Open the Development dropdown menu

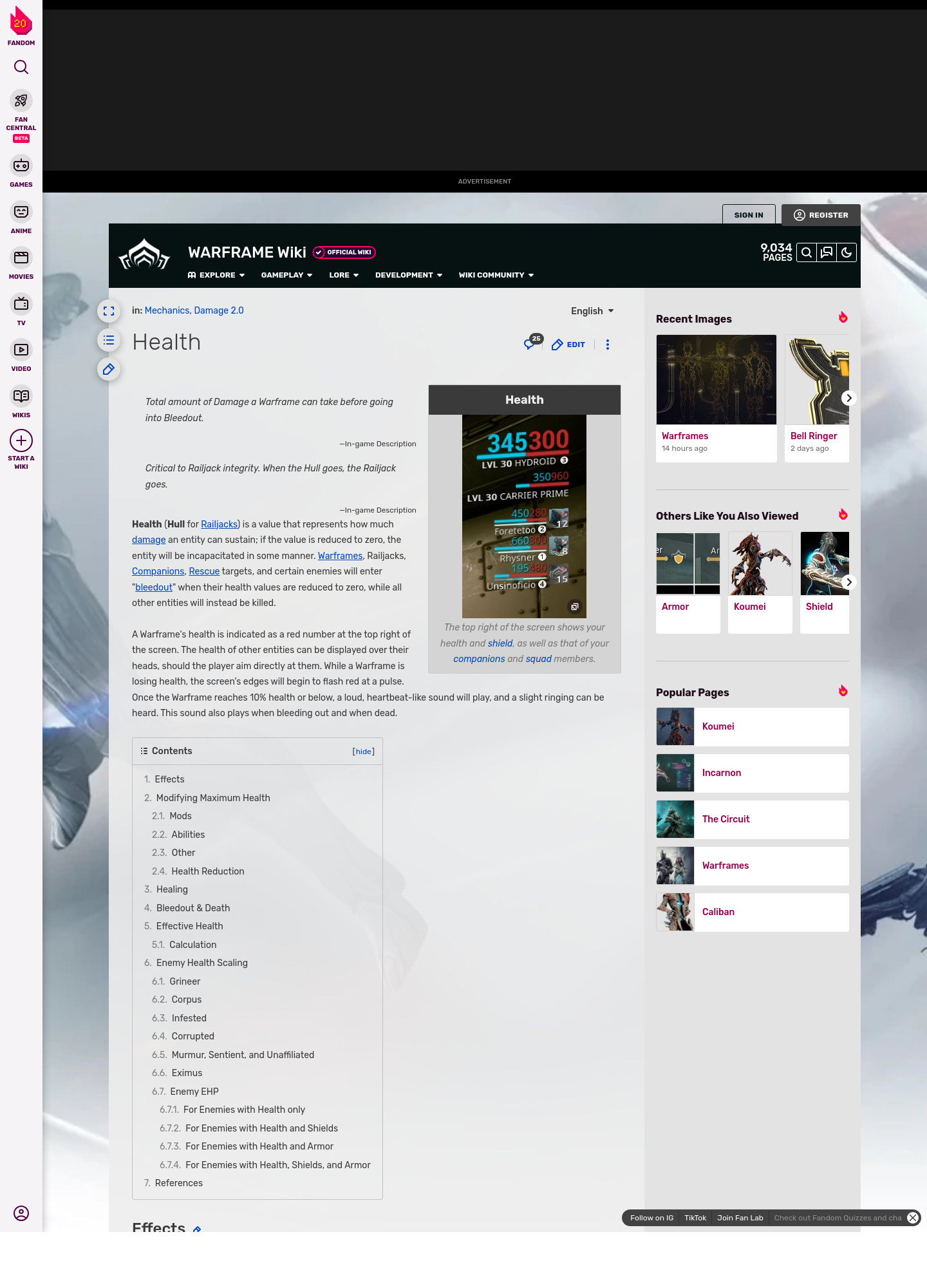[409, 275]
